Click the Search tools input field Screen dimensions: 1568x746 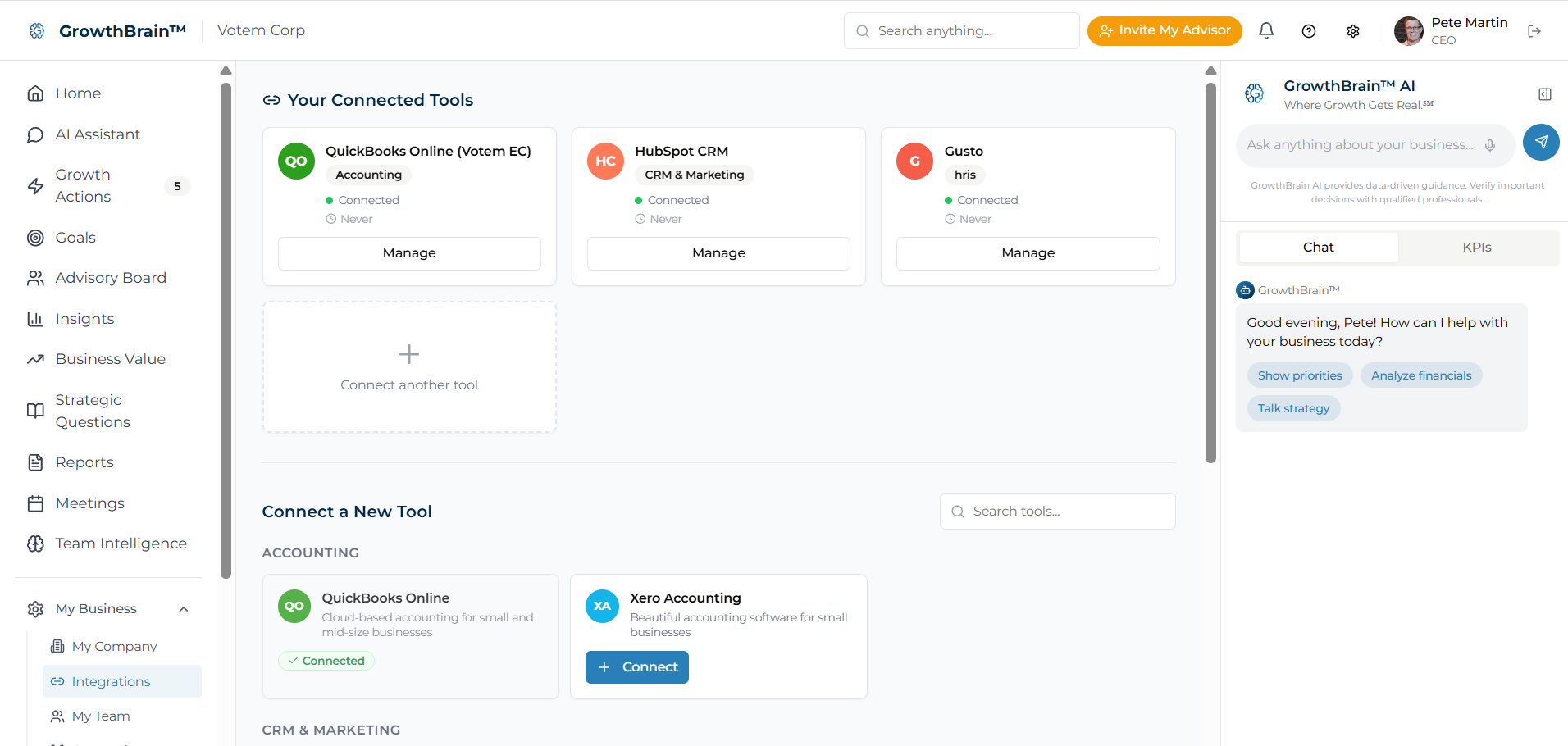point(1058,511)
